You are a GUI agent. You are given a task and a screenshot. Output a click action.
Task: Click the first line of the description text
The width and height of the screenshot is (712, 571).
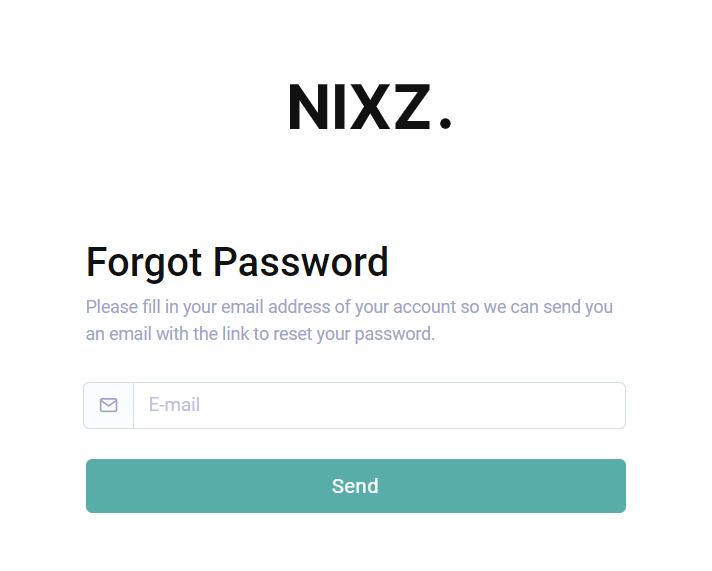click(x=349, y=308)
